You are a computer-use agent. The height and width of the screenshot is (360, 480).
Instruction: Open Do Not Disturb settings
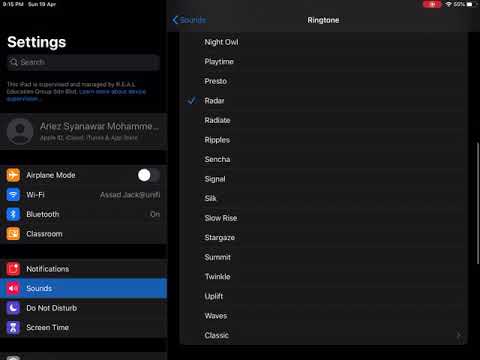[83, 308]
